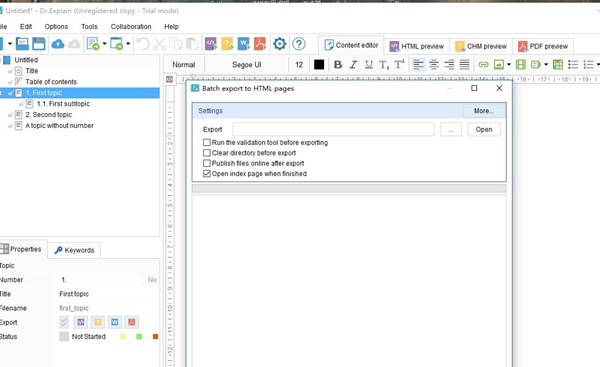Open the Tools menu

pyautogui.click(x=89, y=27)
